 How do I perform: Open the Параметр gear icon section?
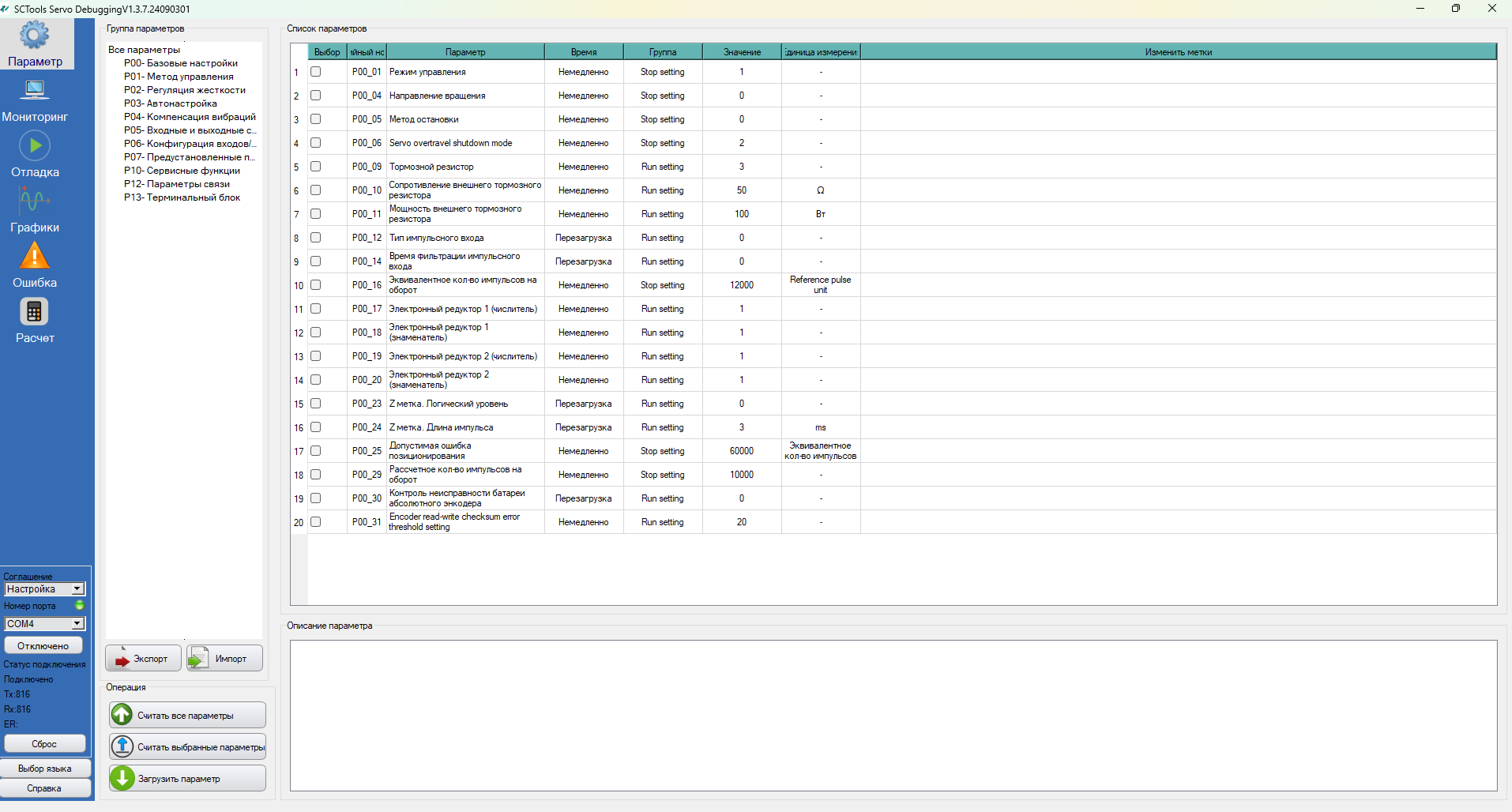pos(35,35)
